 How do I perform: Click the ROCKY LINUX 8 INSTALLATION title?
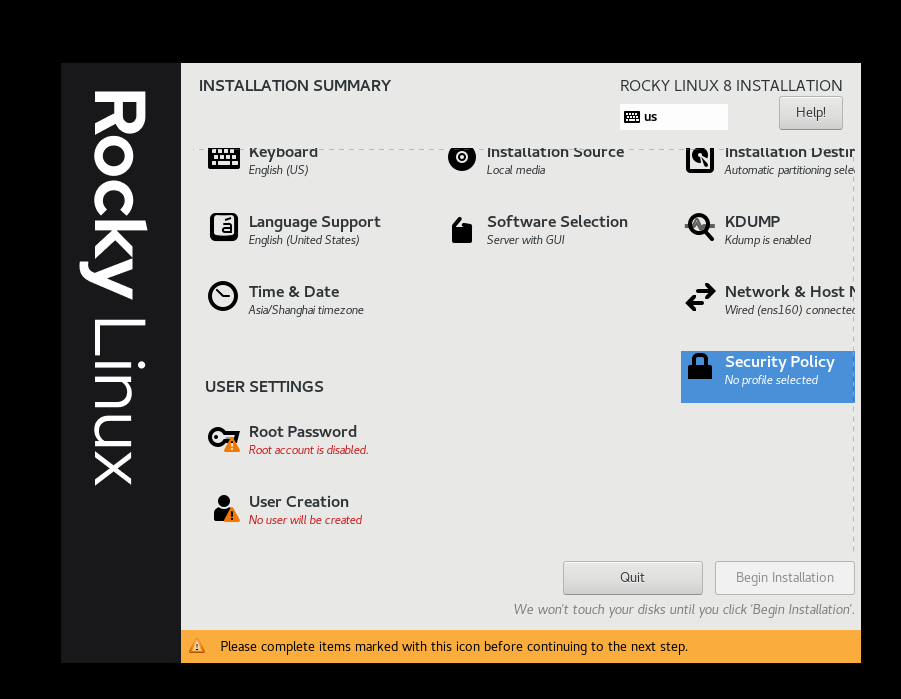click(731, 86)
